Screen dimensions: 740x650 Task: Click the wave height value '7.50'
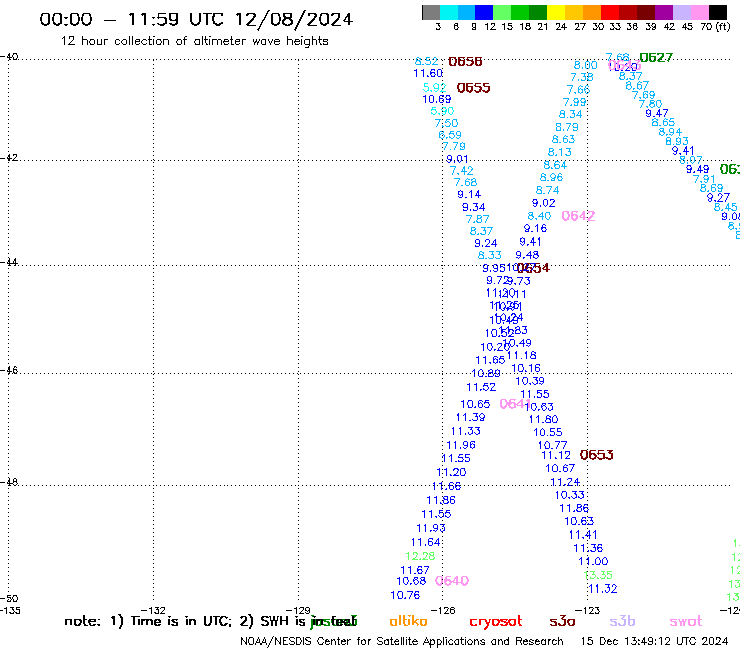point(446,123)
